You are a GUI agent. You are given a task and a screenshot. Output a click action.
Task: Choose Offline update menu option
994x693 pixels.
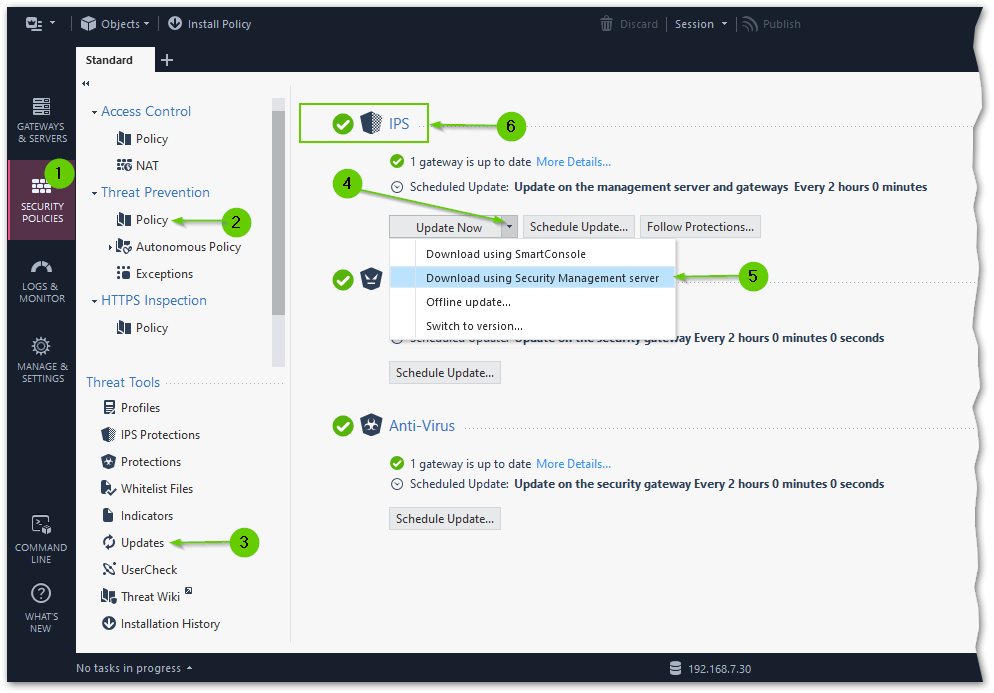pos(532,302)
